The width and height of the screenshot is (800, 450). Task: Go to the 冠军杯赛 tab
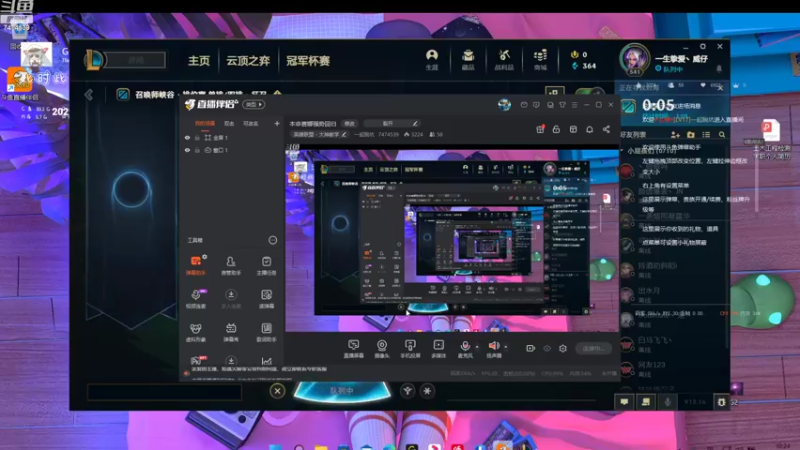point(308,61)
